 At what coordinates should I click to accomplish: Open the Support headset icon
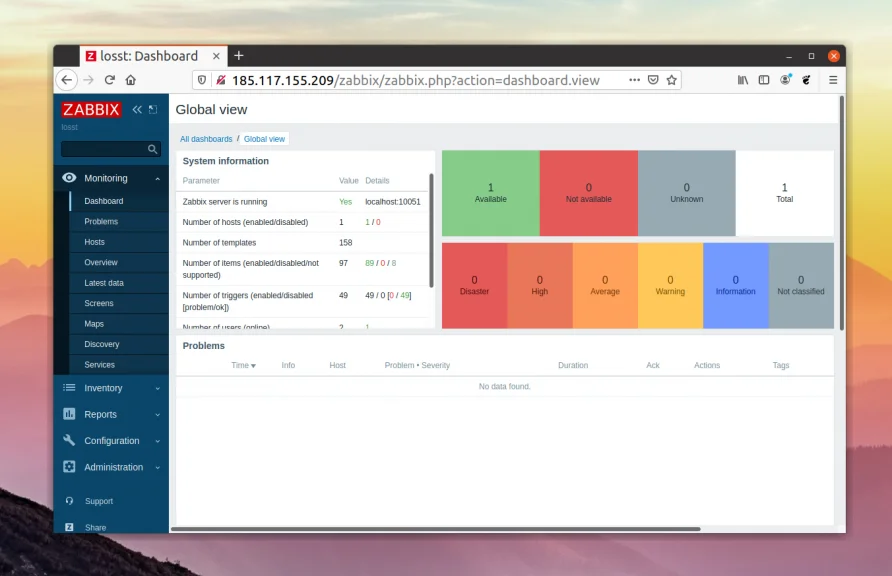pyautogui.click(x=69, y=501)
